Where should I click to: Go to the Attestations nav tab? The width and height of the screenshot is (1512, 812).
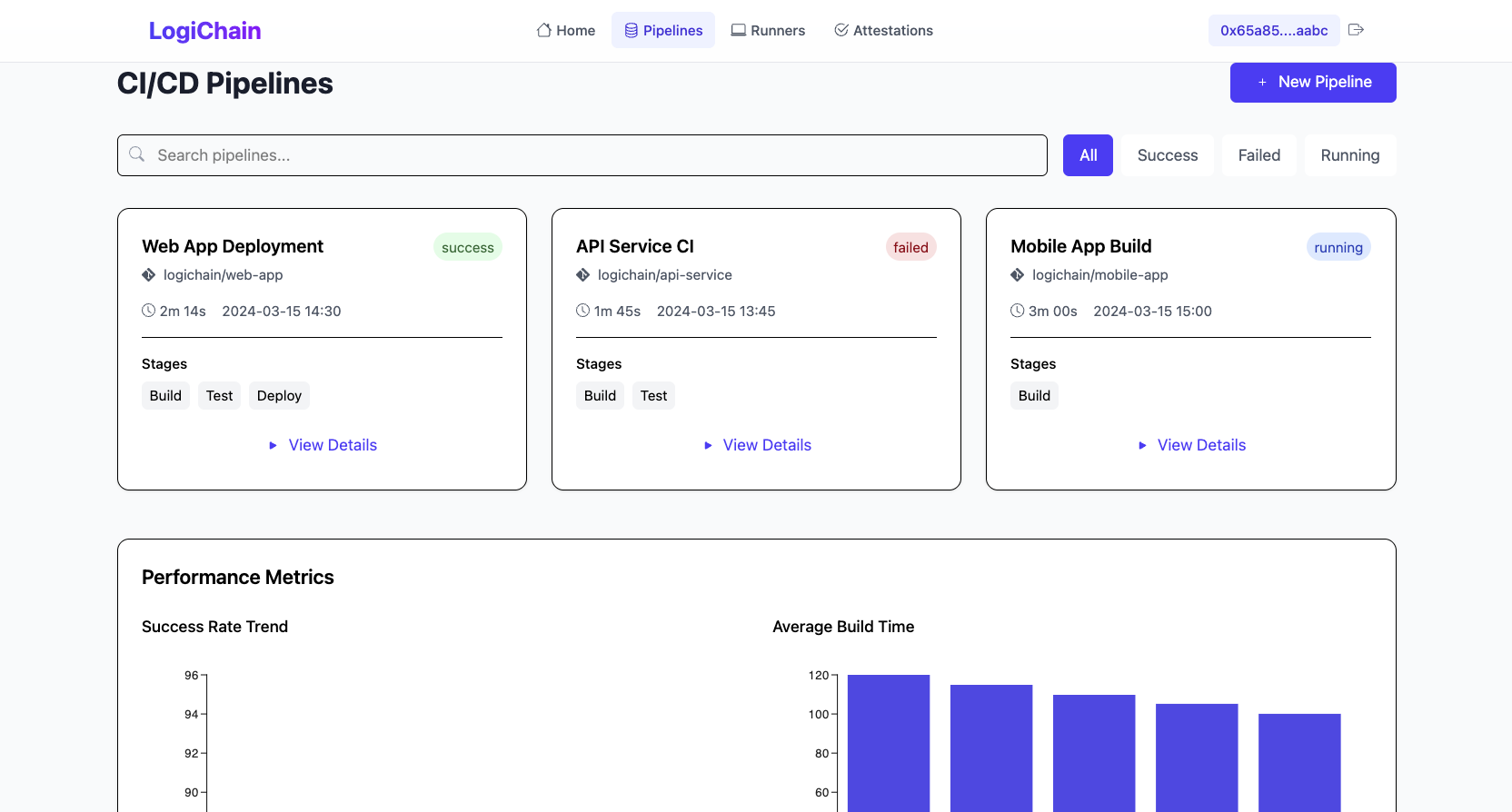(883, 30)
